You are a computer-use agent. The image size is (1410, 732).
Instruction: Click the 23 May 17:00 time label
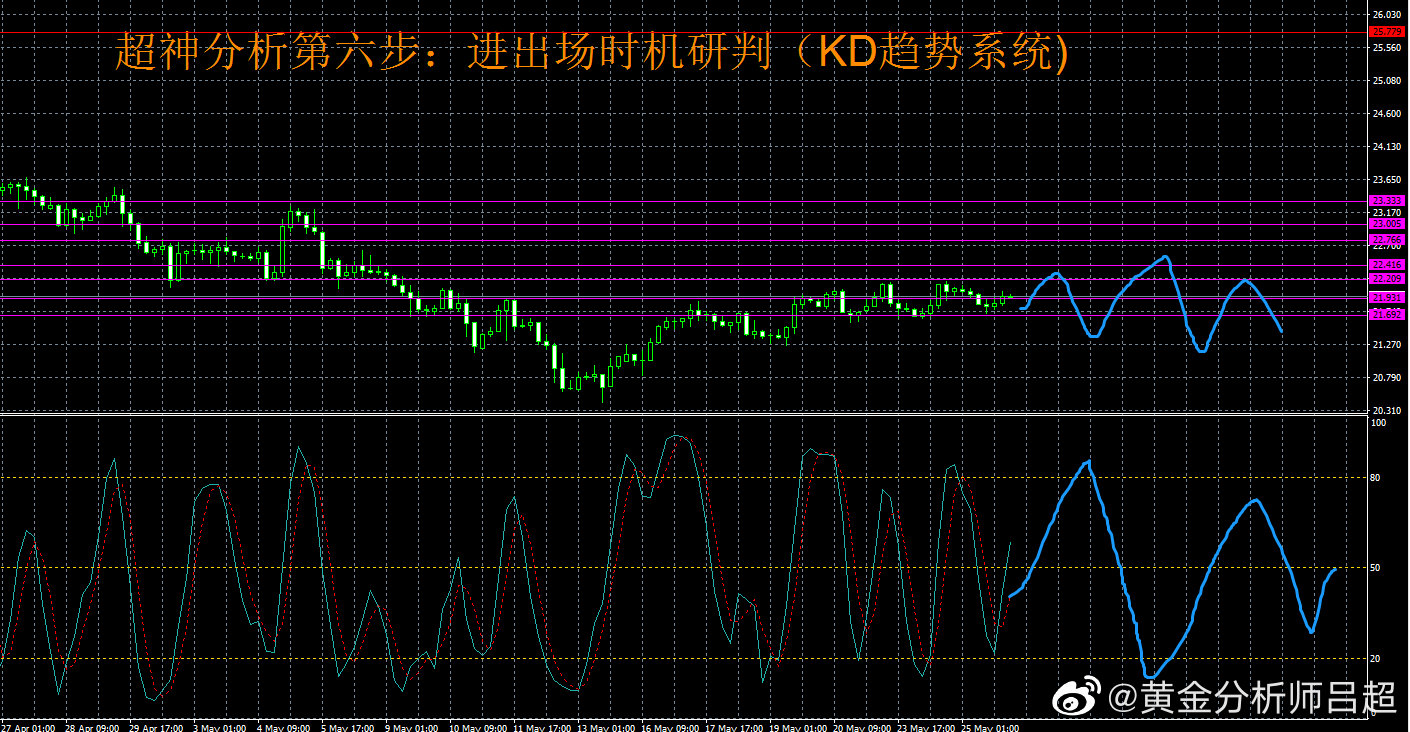925,727
